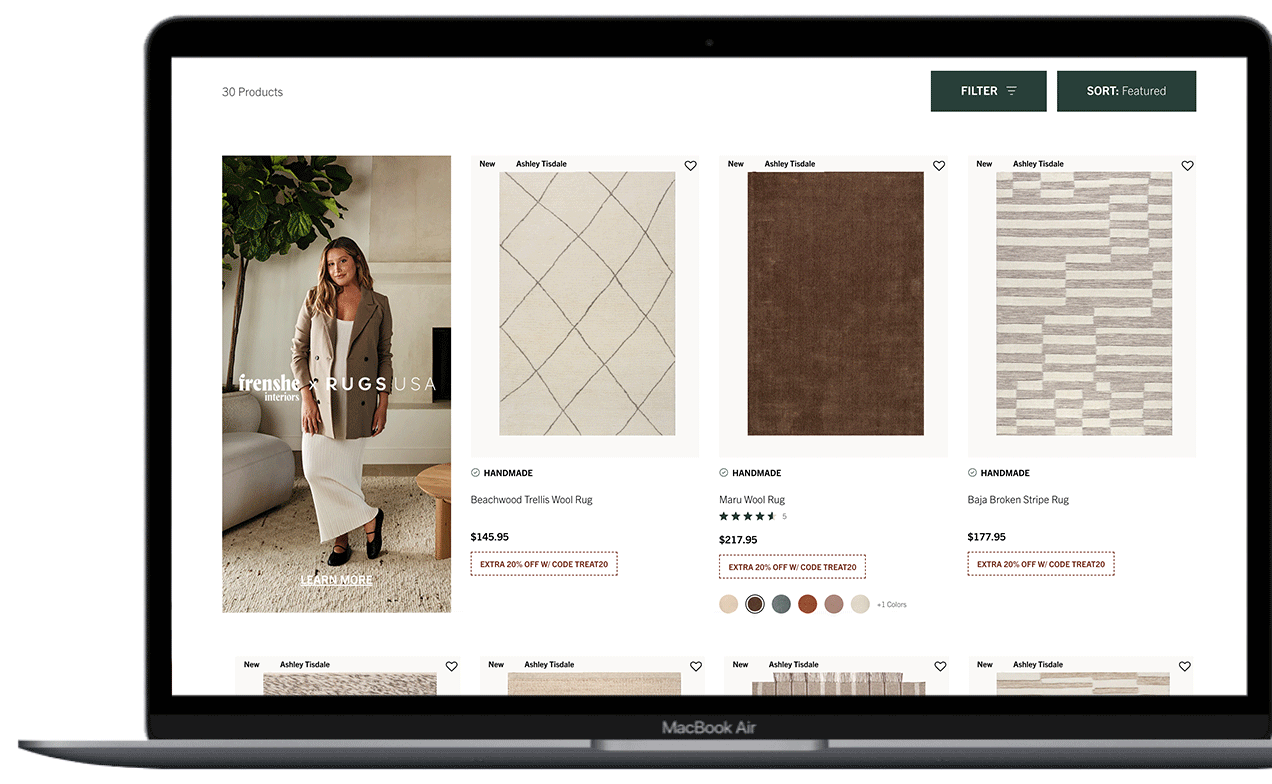Click the New badge on Maru Wool Rug card

click(736, 164)
